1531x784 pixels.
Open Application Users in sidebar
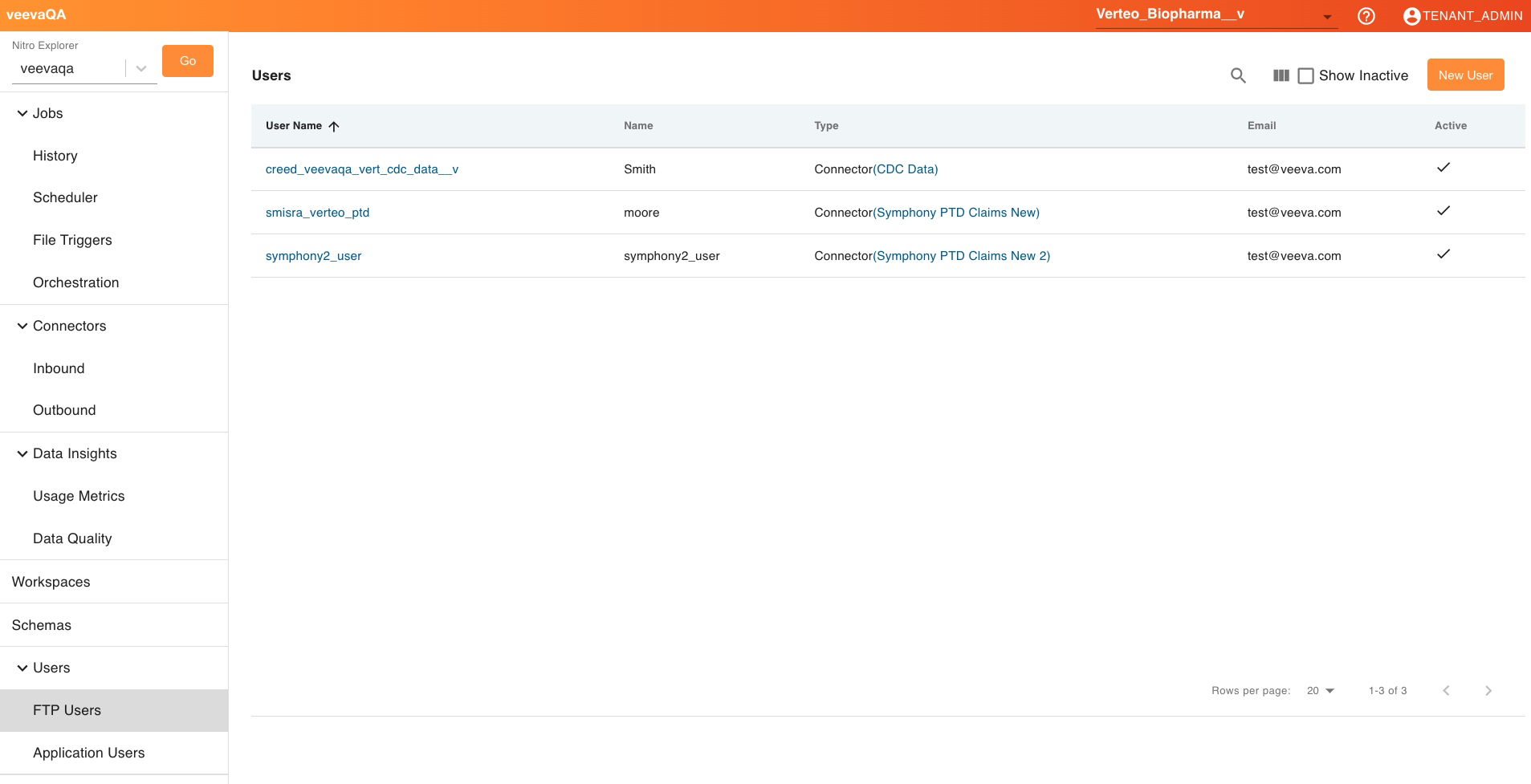pos(88,753)
